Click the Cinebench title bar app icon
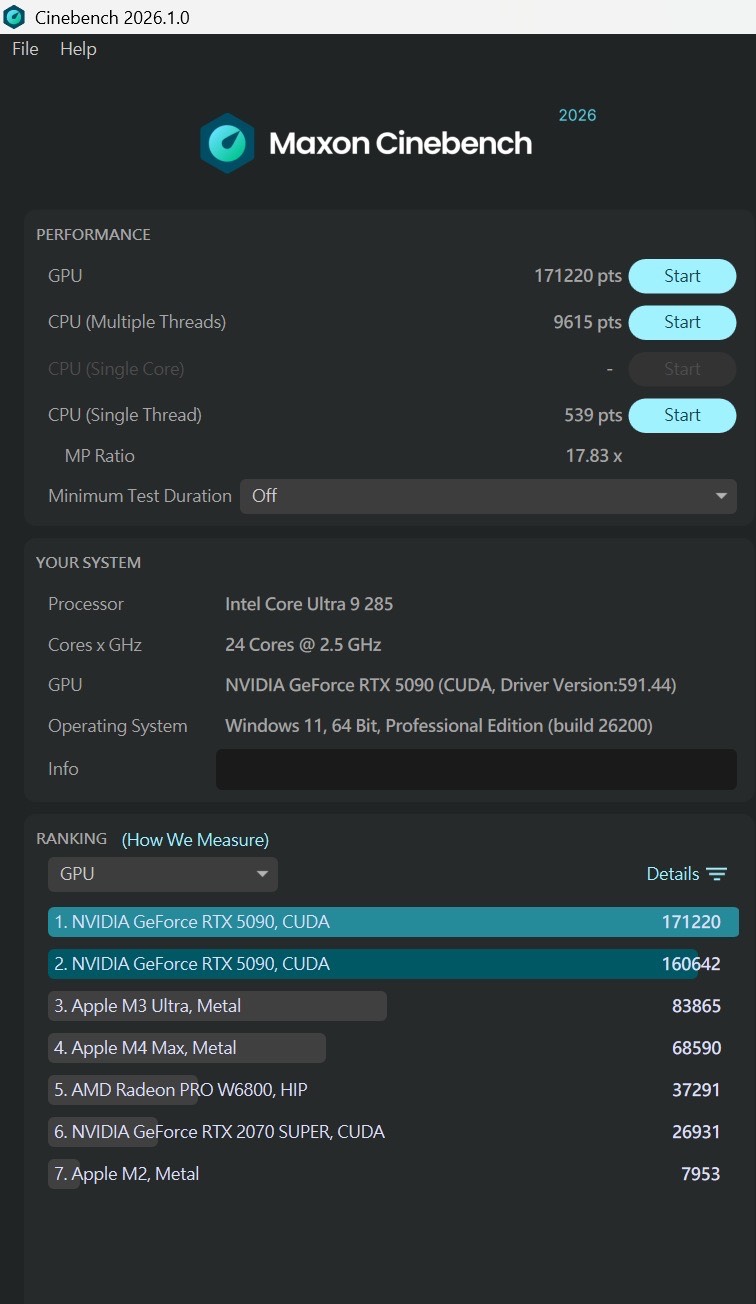756x1304 pixels. [15, 17]
